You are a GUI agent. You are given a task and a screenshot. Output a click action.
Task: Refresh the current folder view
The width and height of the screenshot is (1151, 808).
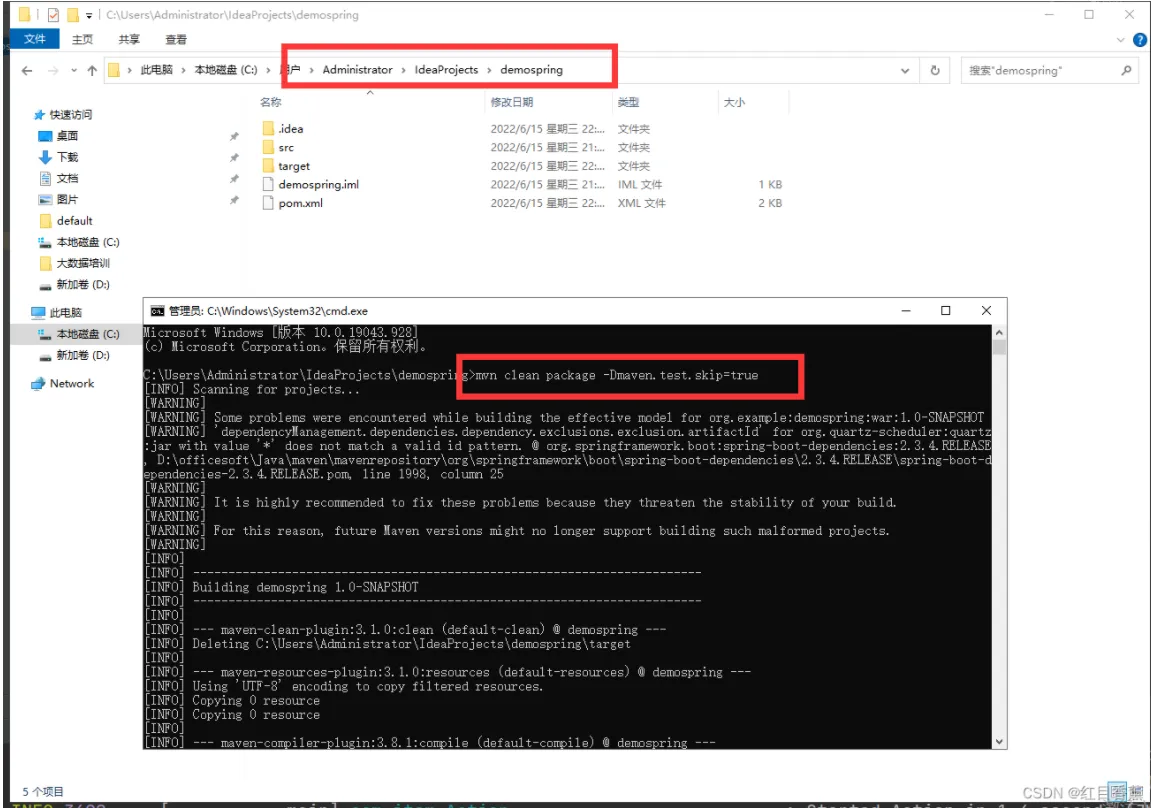pyautogui.click(x=935, y=70)
